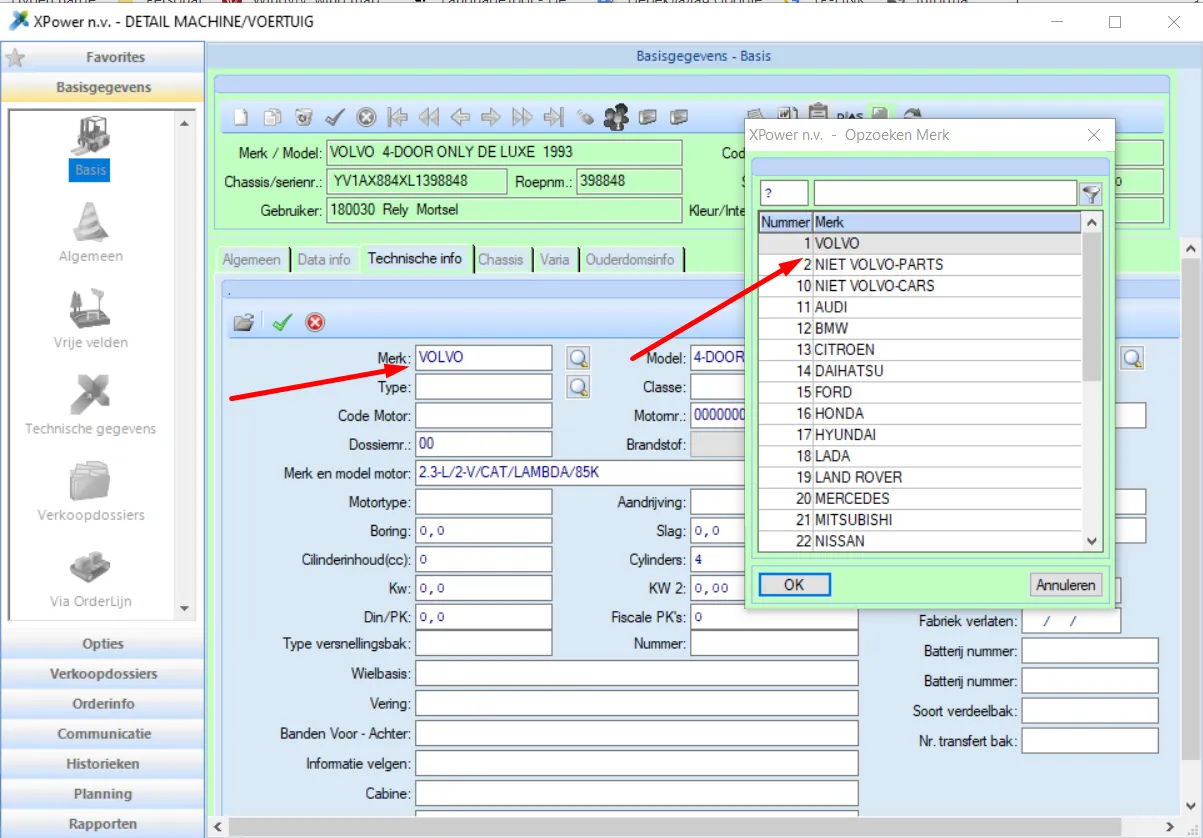Click the computer mouse toolbar icon
This screenshot has height=838, width=1203.
[585, 118]
